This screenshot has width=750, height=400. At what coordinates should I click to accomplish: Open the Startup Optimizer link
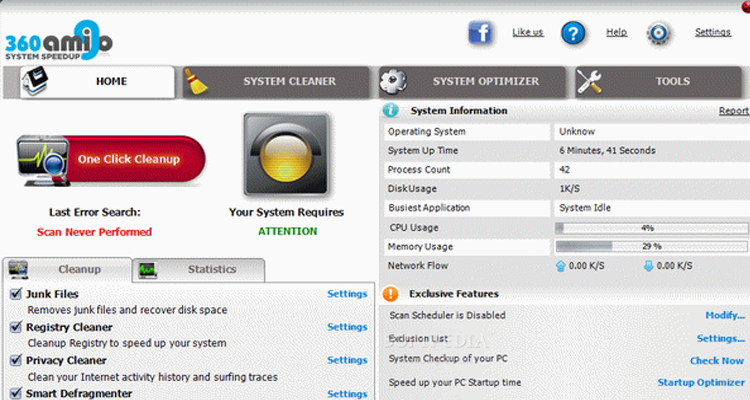pos(701,382)
